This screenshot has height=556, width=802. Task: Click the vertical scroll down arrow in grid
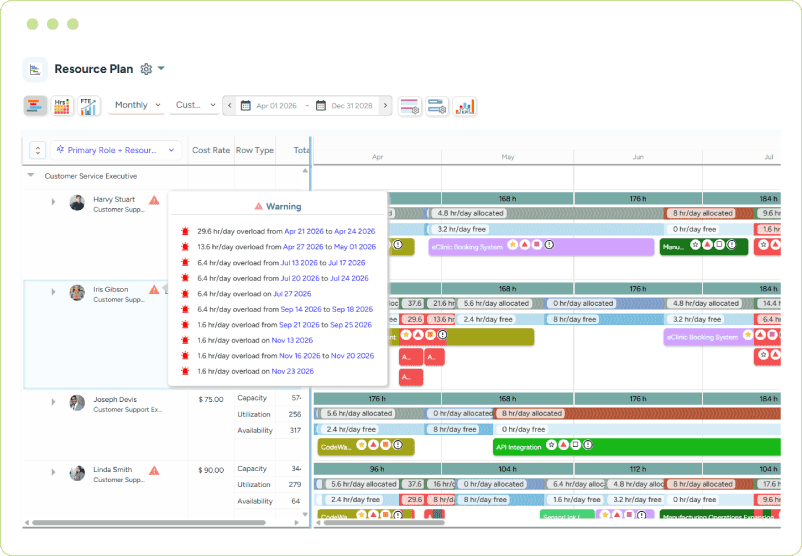(305, 515)
